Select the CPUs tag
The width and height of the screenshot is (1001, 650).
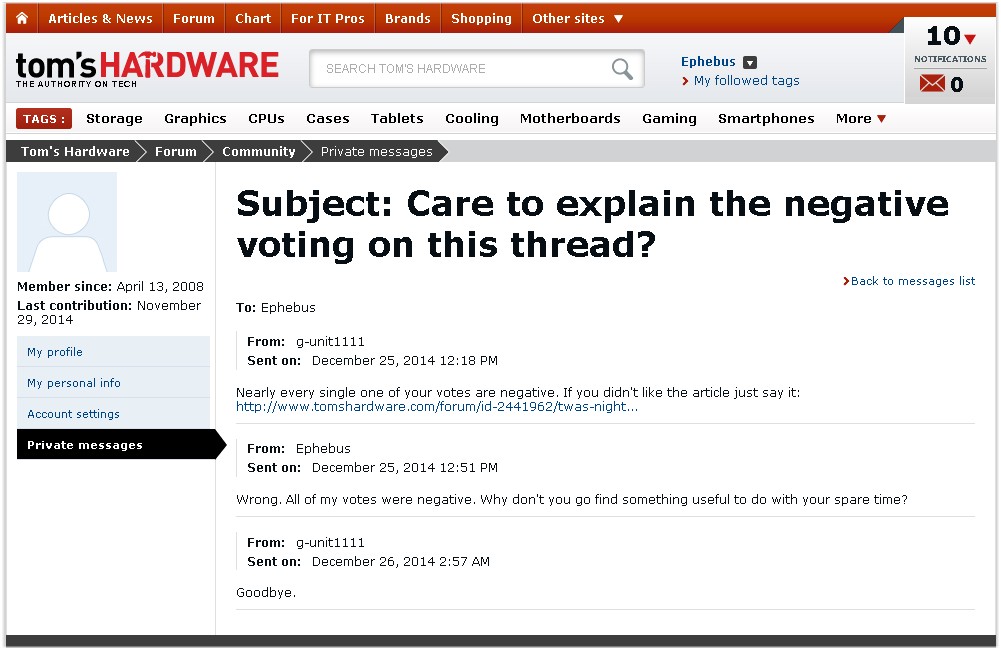[266, 118]
